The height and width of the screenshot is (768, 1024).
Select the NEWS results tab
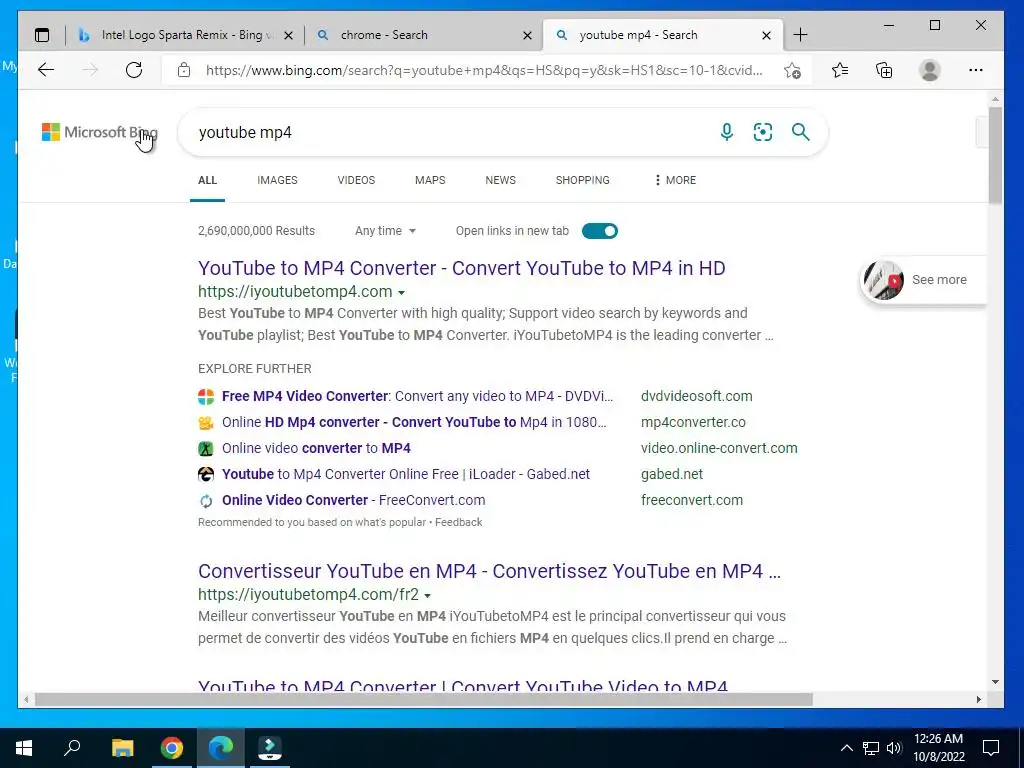click(x=500, y=180)
